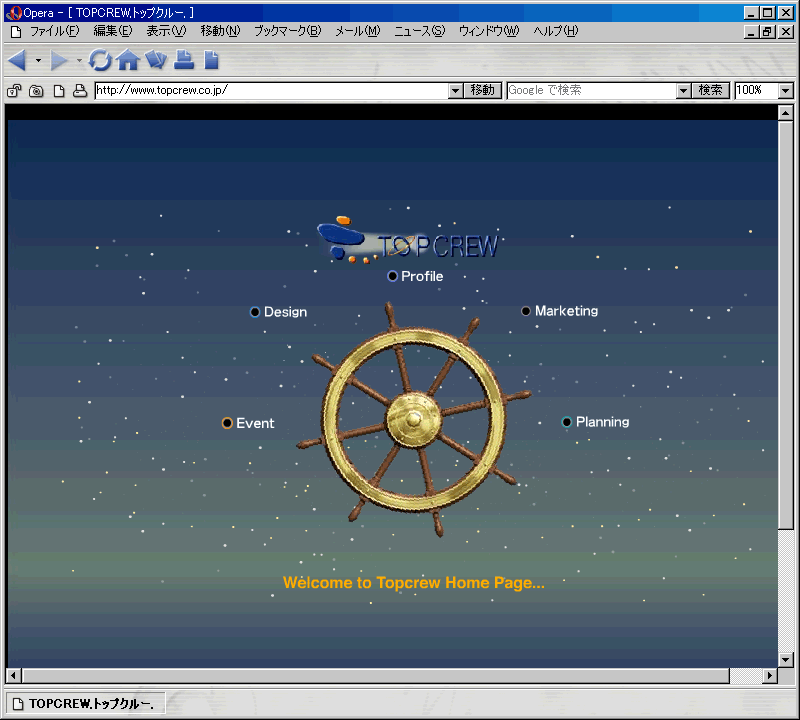
Task: Click the Google search input field
Action: (592, 90)
